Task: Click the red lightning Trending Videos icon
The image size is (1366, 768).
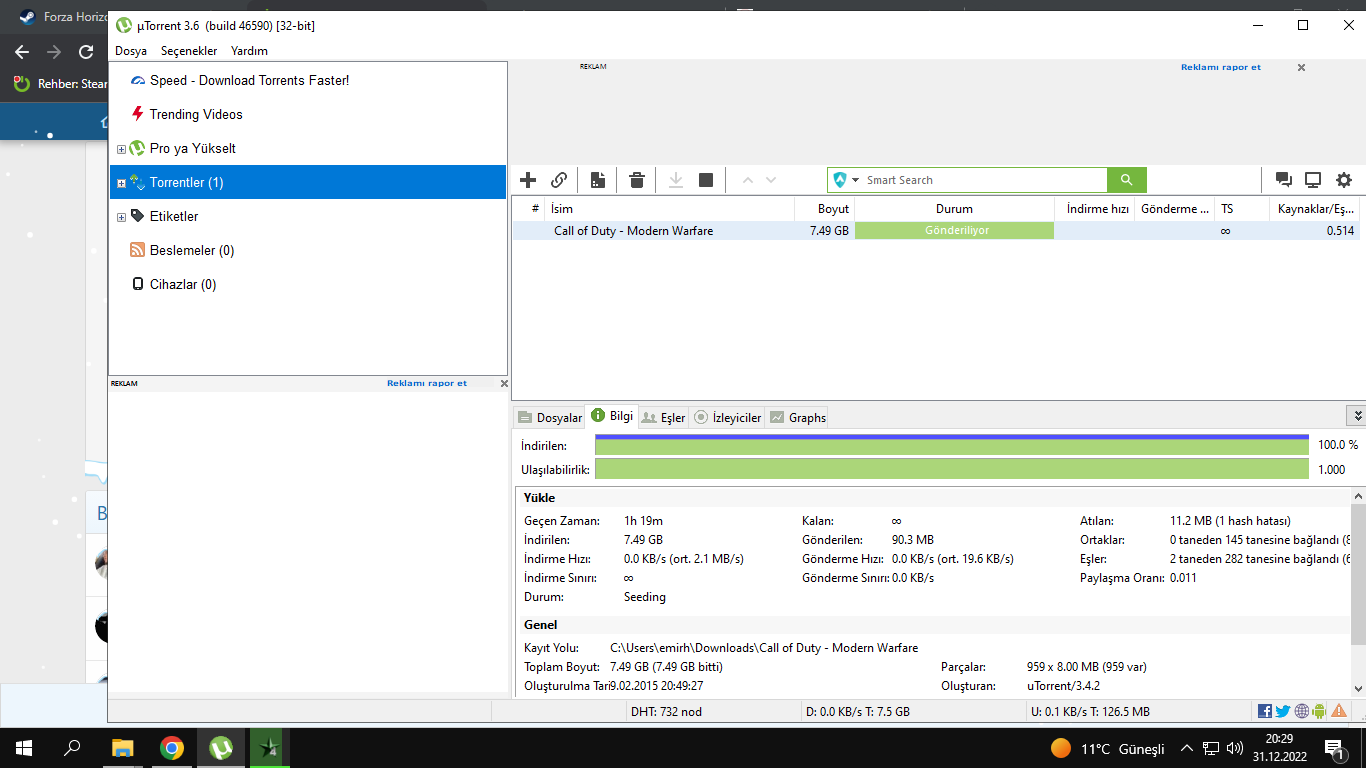Action: click(x=138, y=114)
